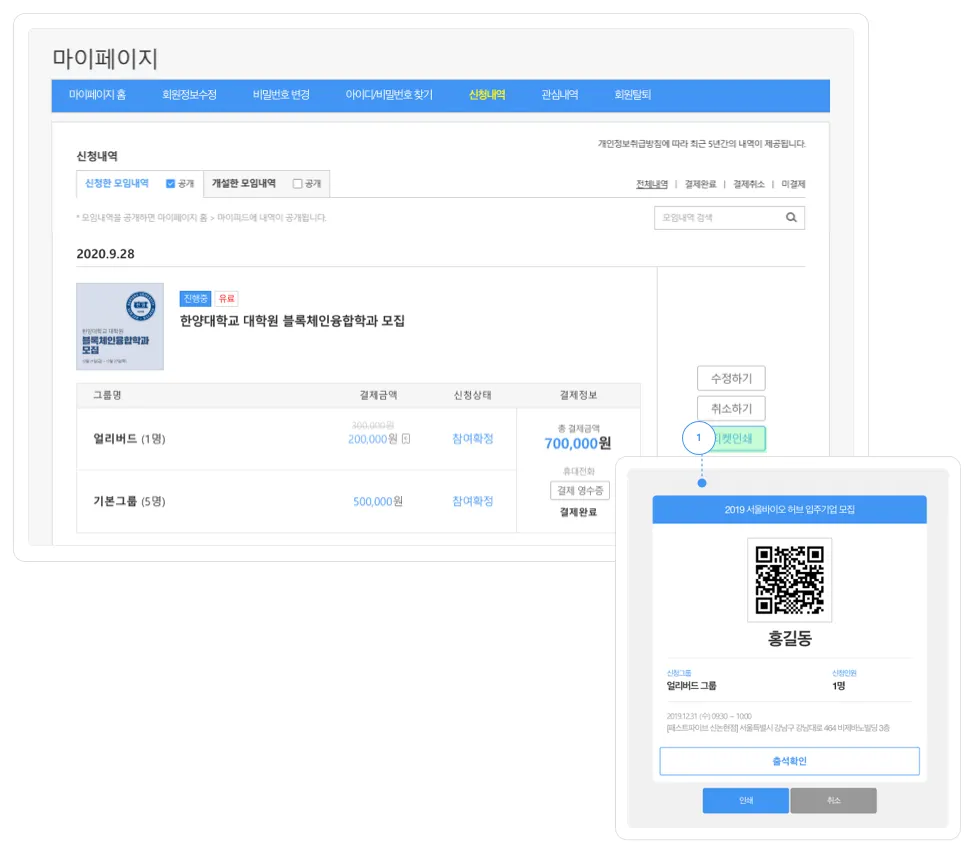The width and height of the screenshot is (972, 851).
Task: Click the 출석확인 button on ticket
Action: tap(789, 761)
